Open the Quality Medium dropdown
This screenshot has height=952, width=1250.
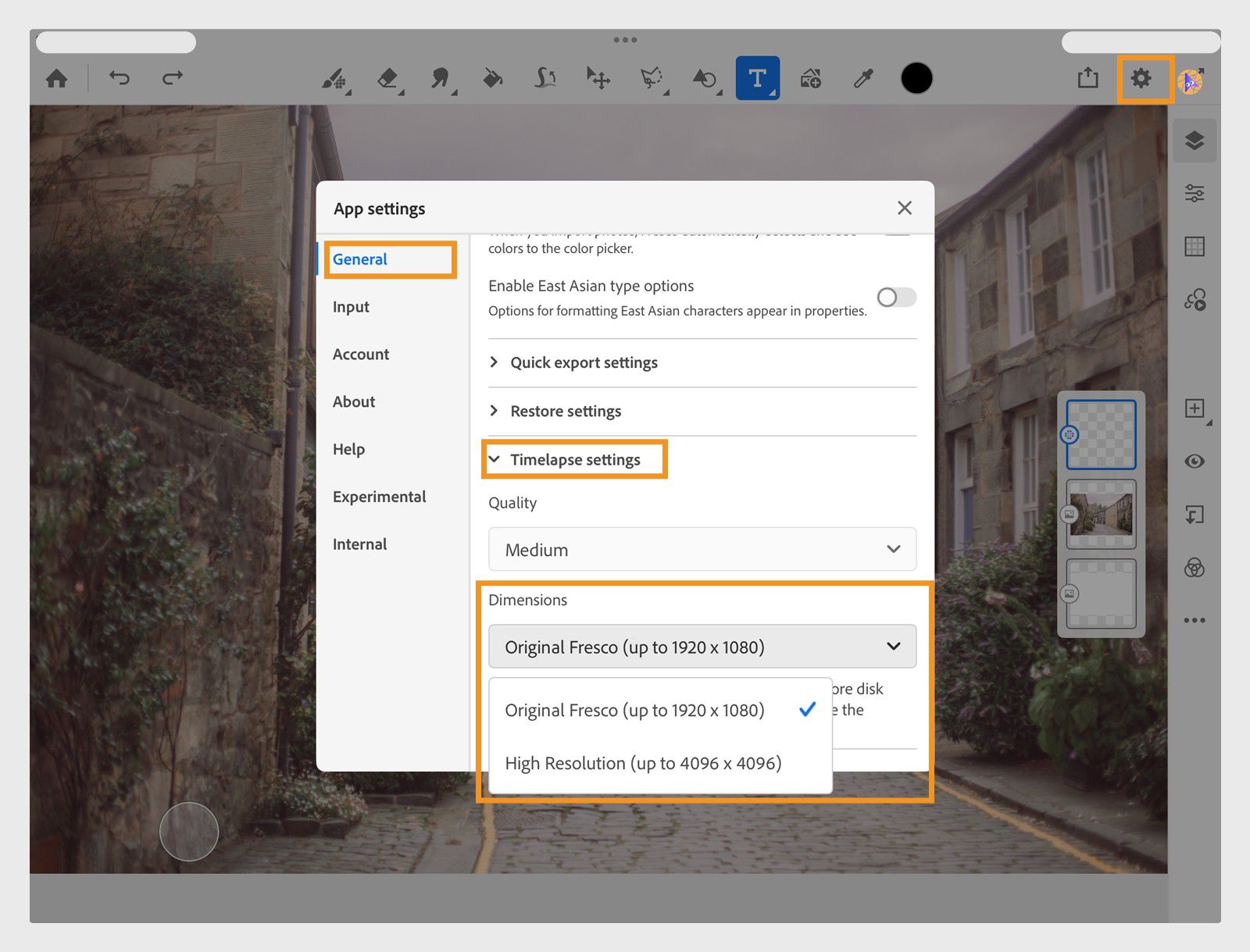702,550
